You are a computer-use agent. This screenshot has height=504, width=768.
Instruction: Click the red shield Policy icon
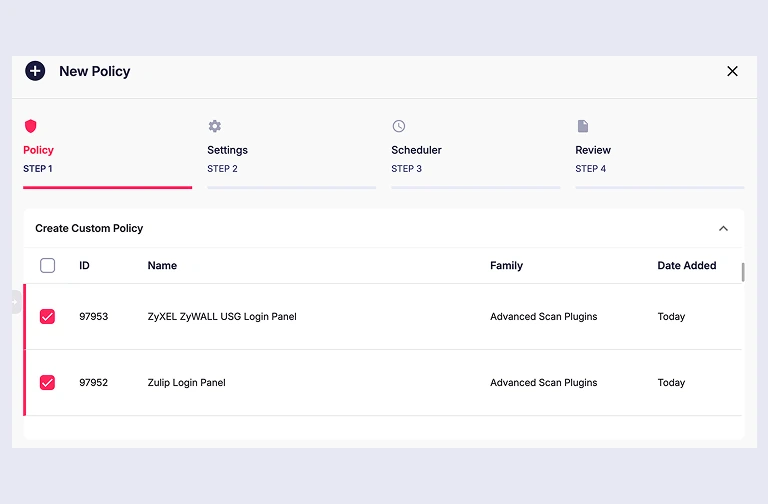[30, 126]
